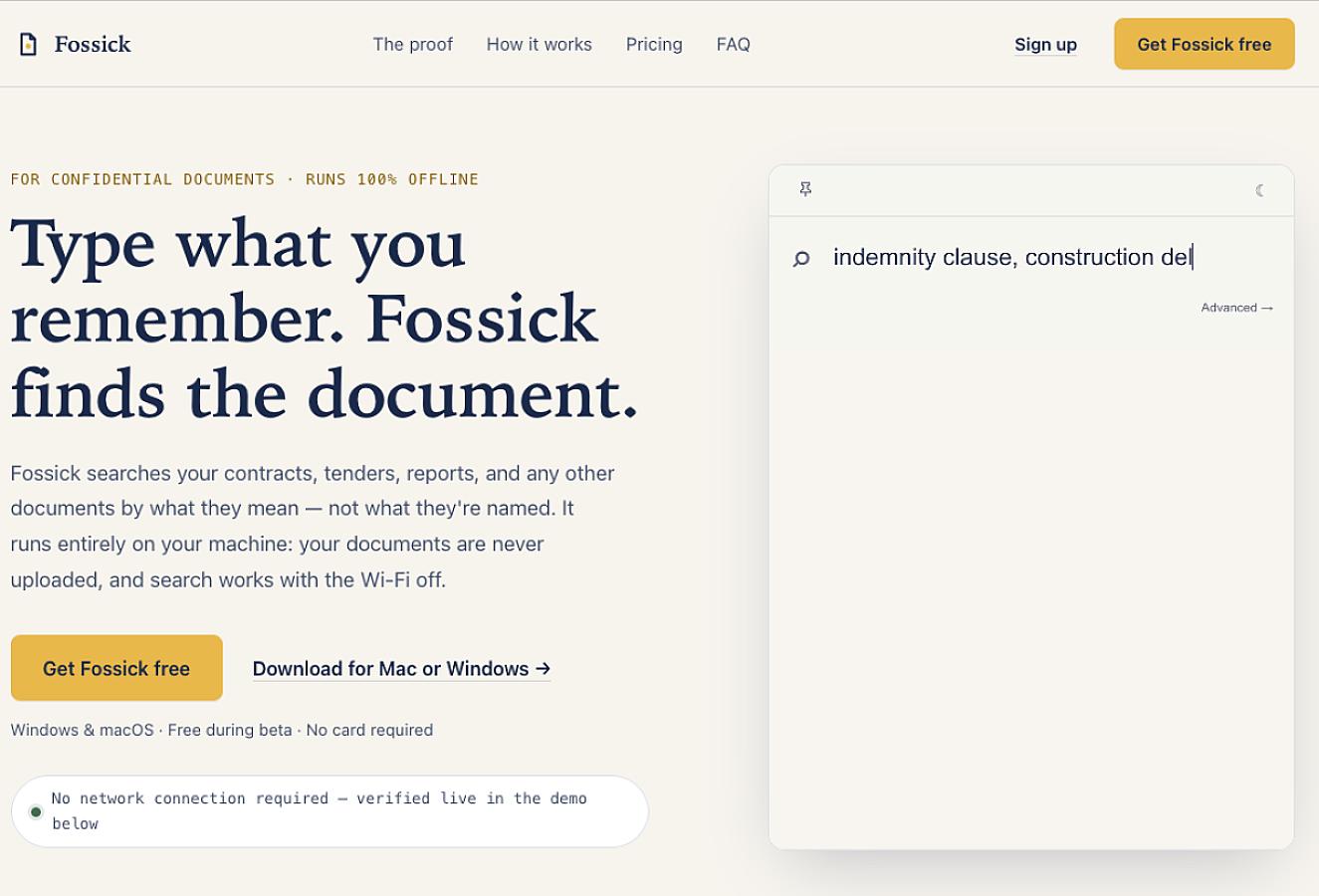Image resolution: width=1319 pixels, height=896 pixels.
Task: Click the 'Type what you remember' headline
Action: click(325, 319)
